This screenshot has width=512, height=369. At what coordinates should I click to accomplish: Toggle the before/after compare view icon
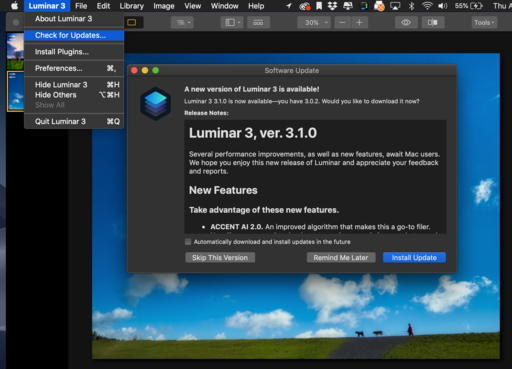[433, 22]
